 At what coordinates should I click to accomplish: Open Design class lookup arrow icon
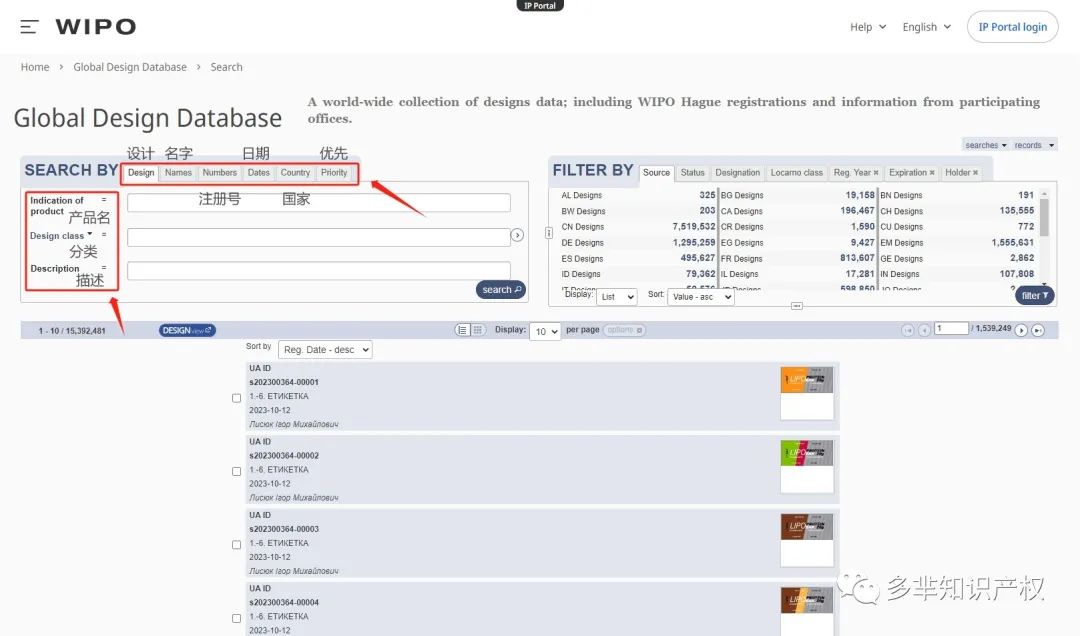pyautogui.click(x=517, y=236)
